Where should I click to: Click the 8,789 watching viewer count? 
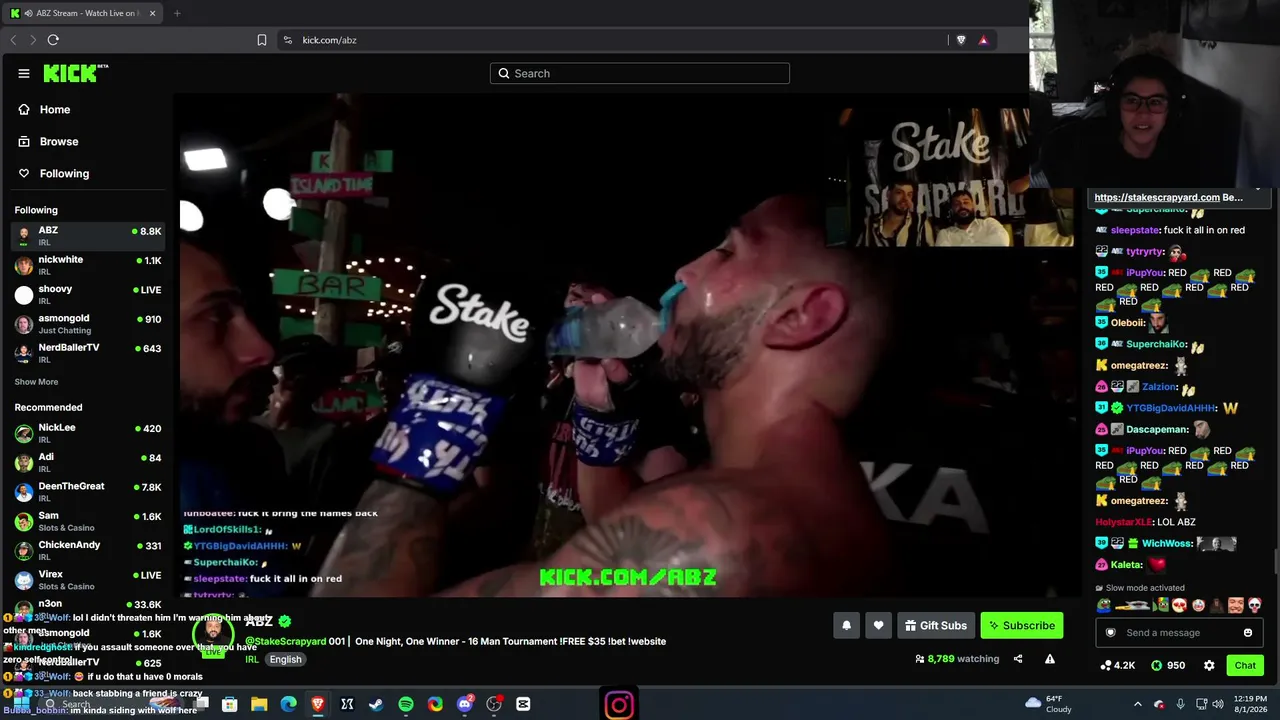pos(957,659)
